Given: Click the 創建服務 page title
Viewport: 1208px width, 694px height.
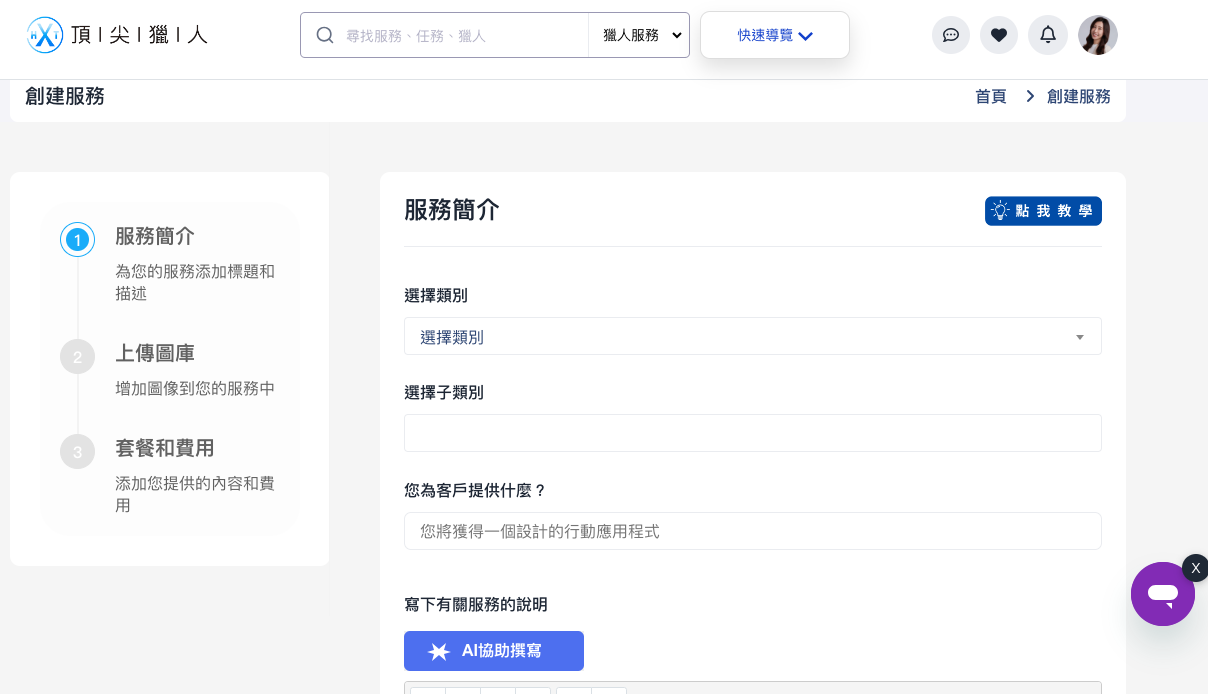Looking at the screenshot, I should [x=65, y=97].
